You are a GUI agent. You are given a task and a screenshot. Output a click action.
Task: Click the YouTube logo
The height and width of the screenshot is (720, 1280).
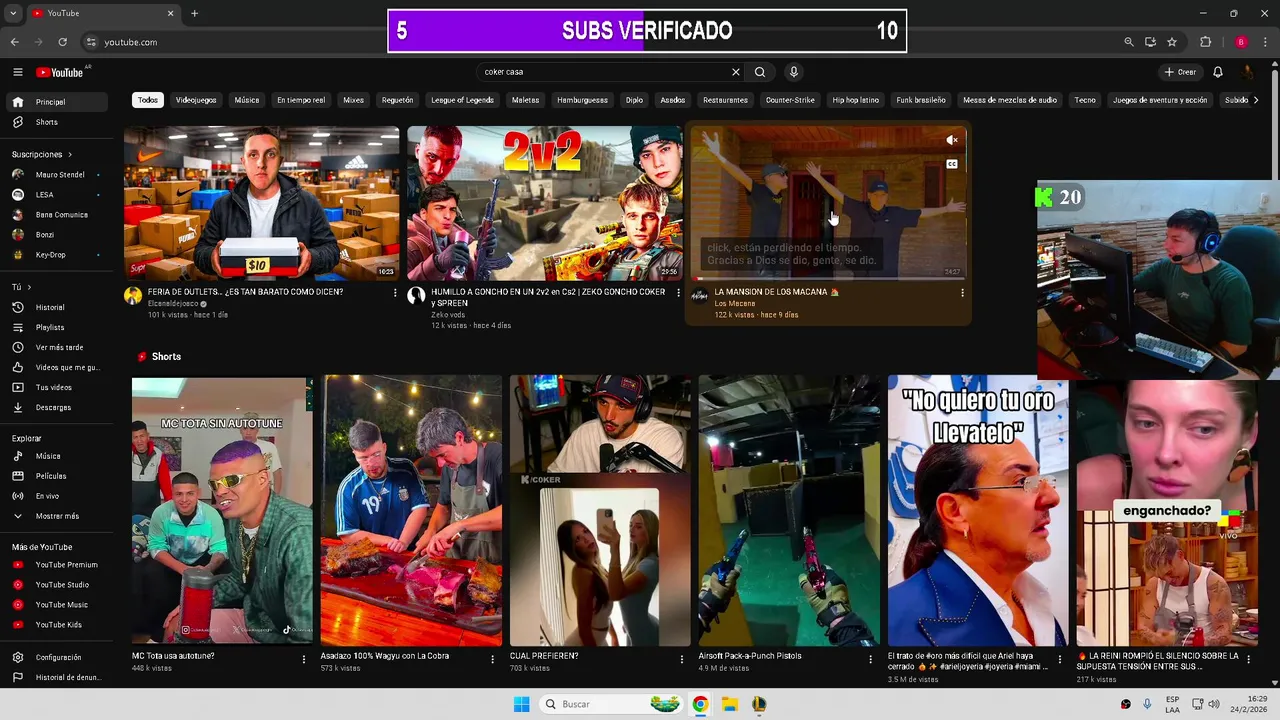tap(60, 72)
